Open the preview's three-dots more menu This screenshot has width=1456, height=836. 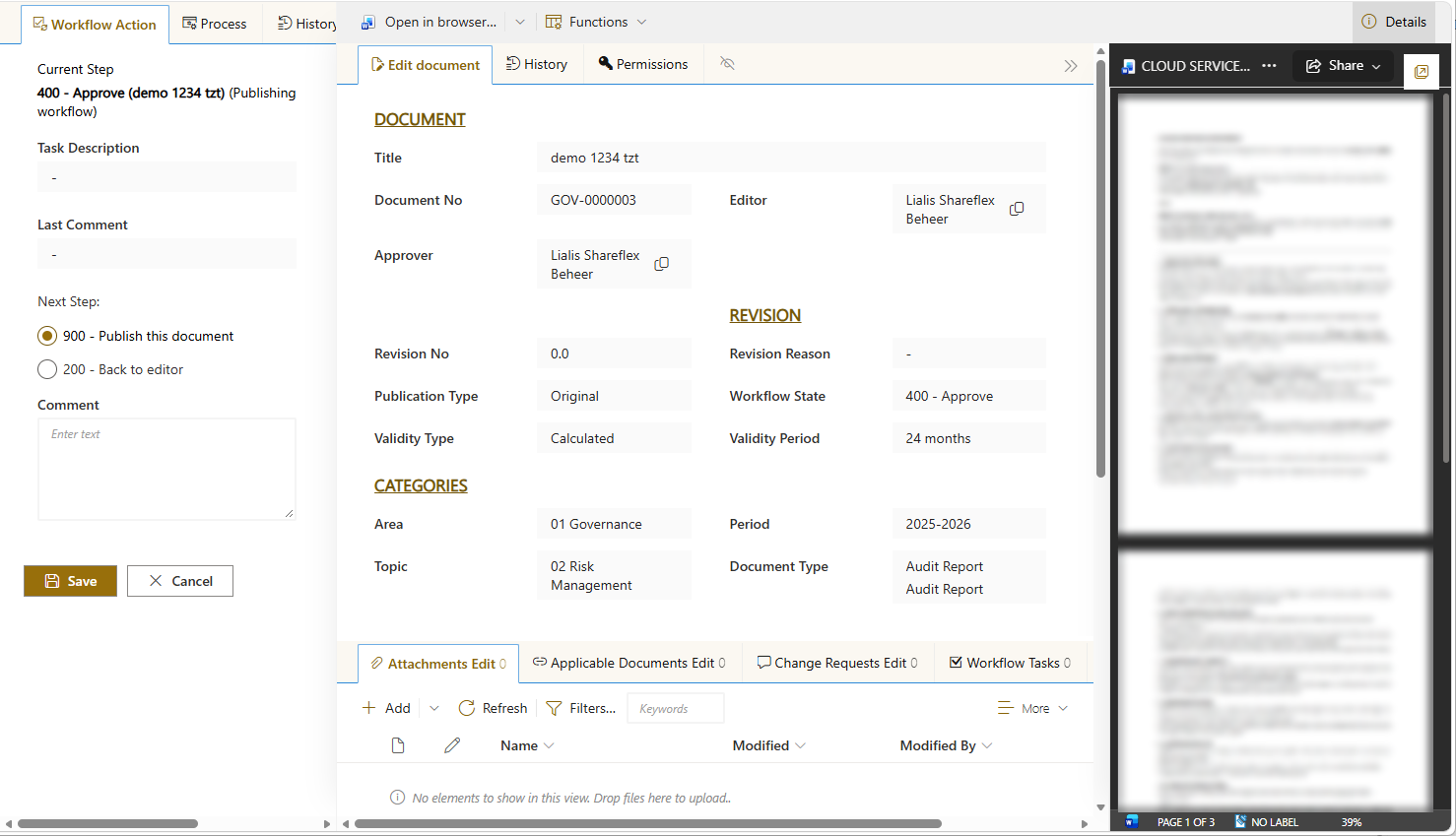pyautogui.click(x=1269, y=66)
